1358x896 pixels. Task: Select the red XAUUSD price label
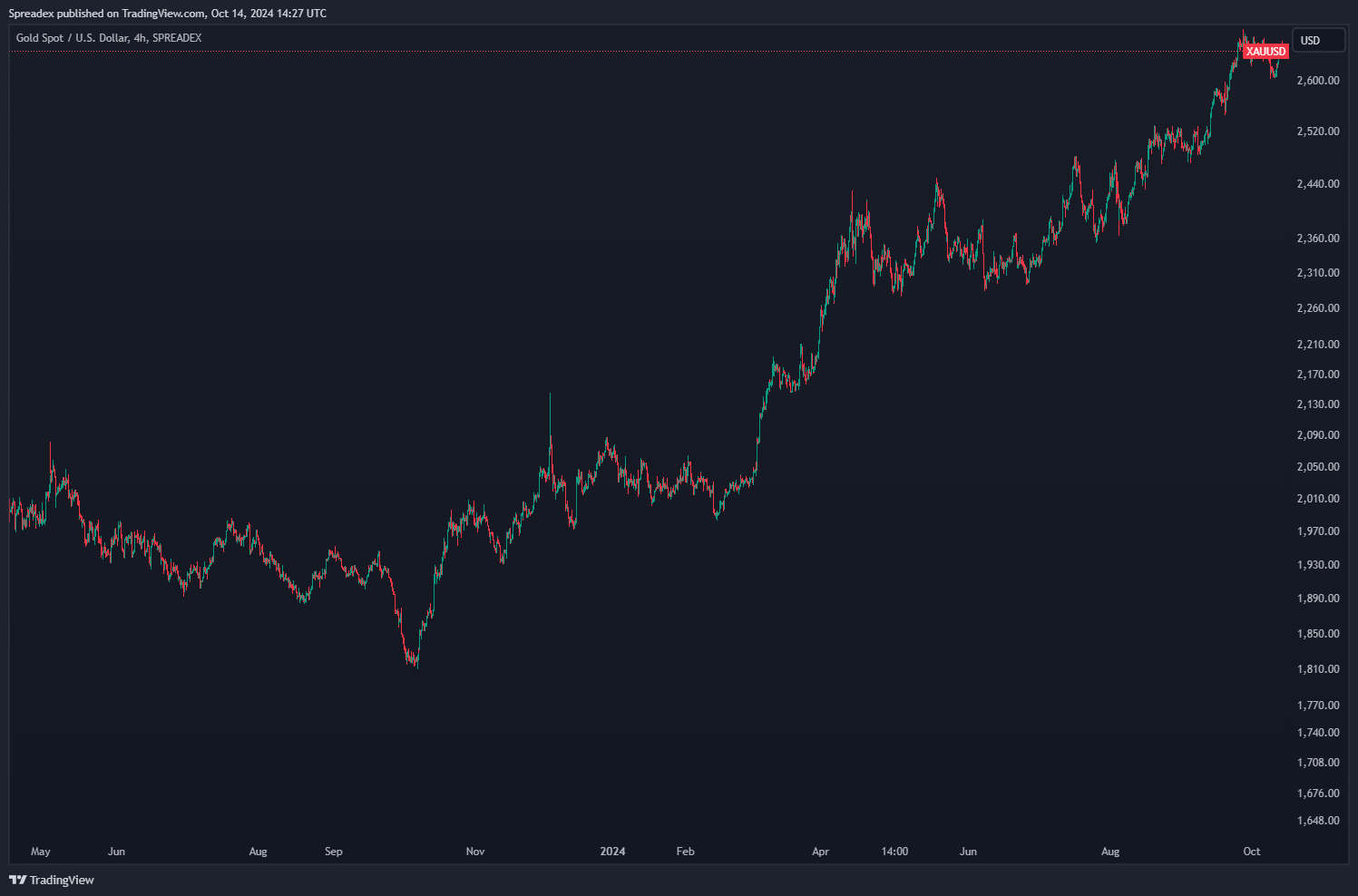click(x=1266, y=52)
